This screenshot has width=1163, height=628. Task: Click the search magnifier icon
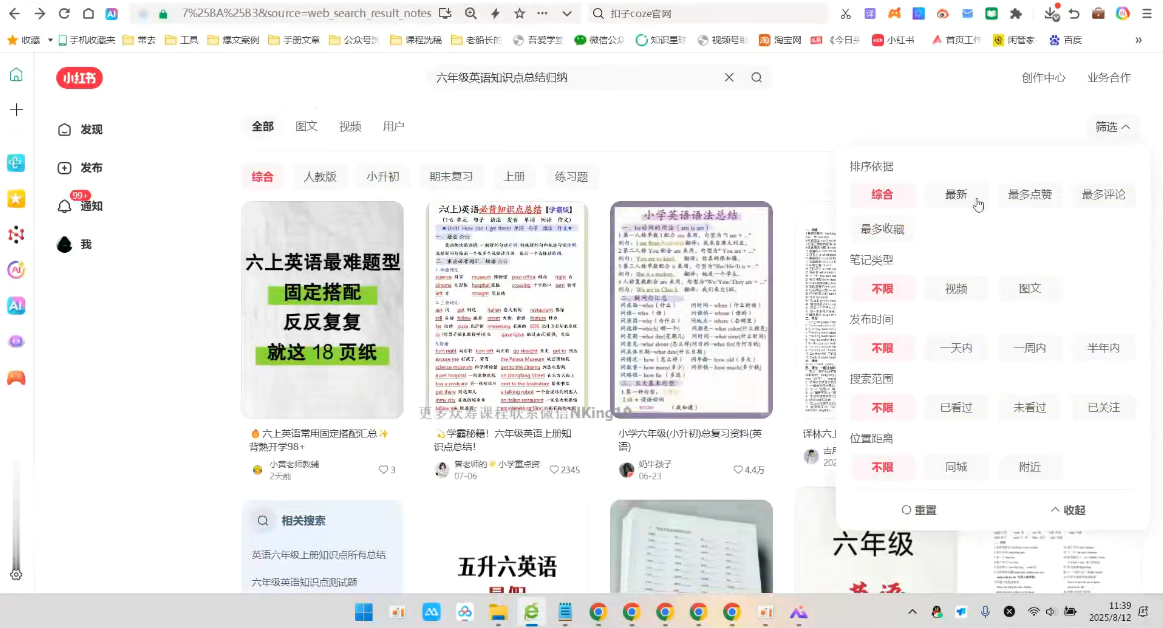coord(757,78)
